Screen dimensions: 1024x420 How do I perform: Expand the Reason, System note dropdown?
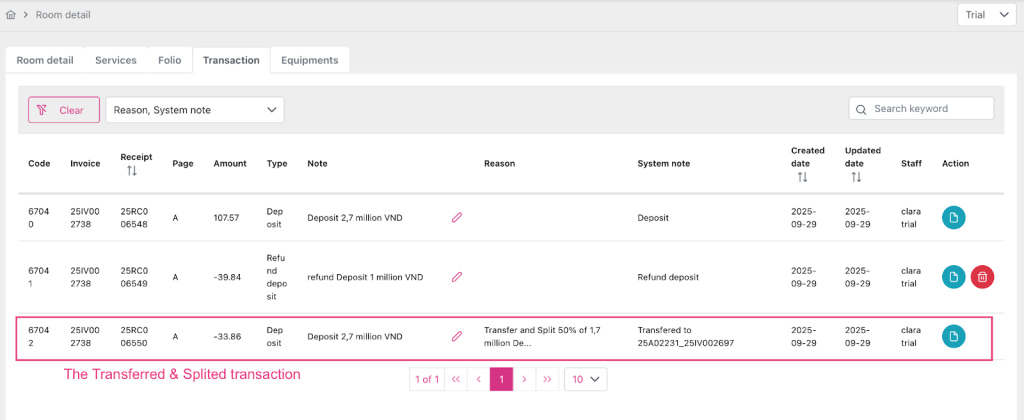195,110
